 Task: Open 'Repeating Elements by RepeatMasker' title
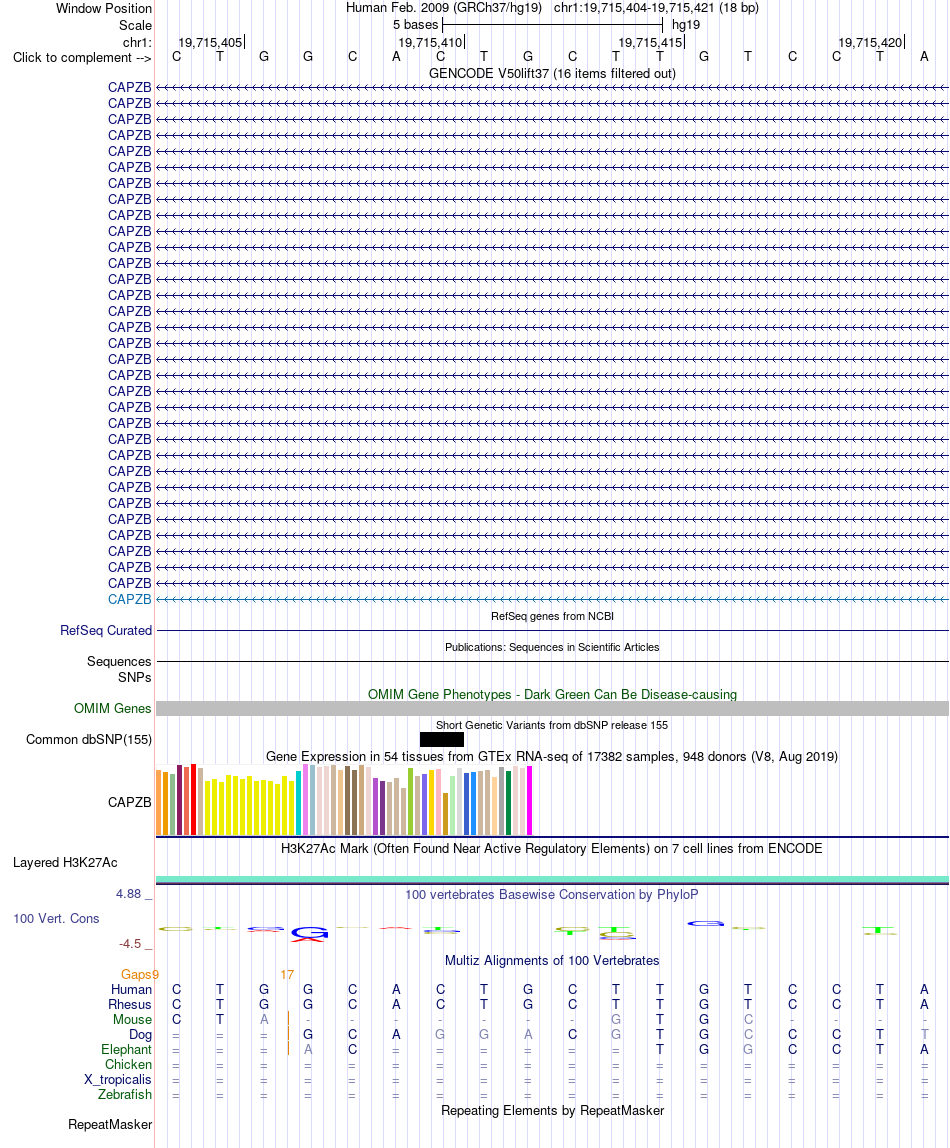click(x=552, y=1111)
